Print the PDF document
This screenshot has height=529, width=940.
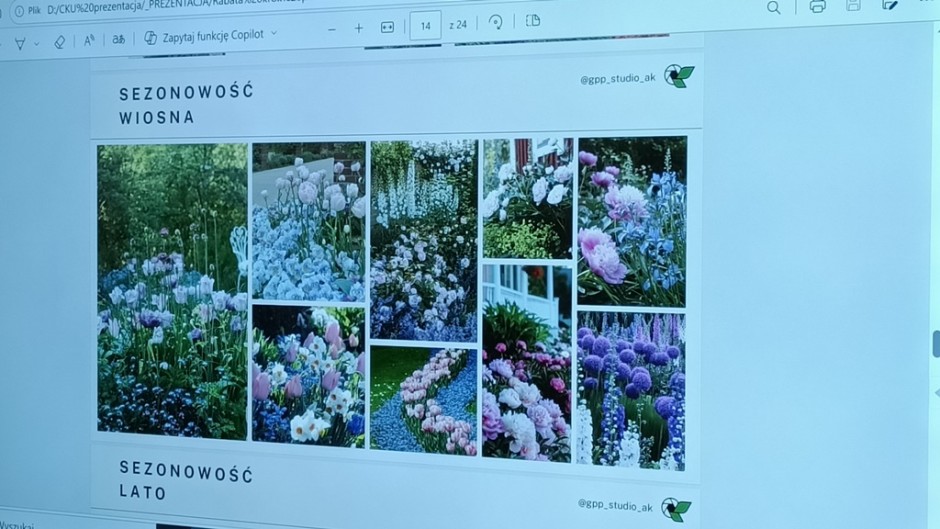[x=817, y=6]
